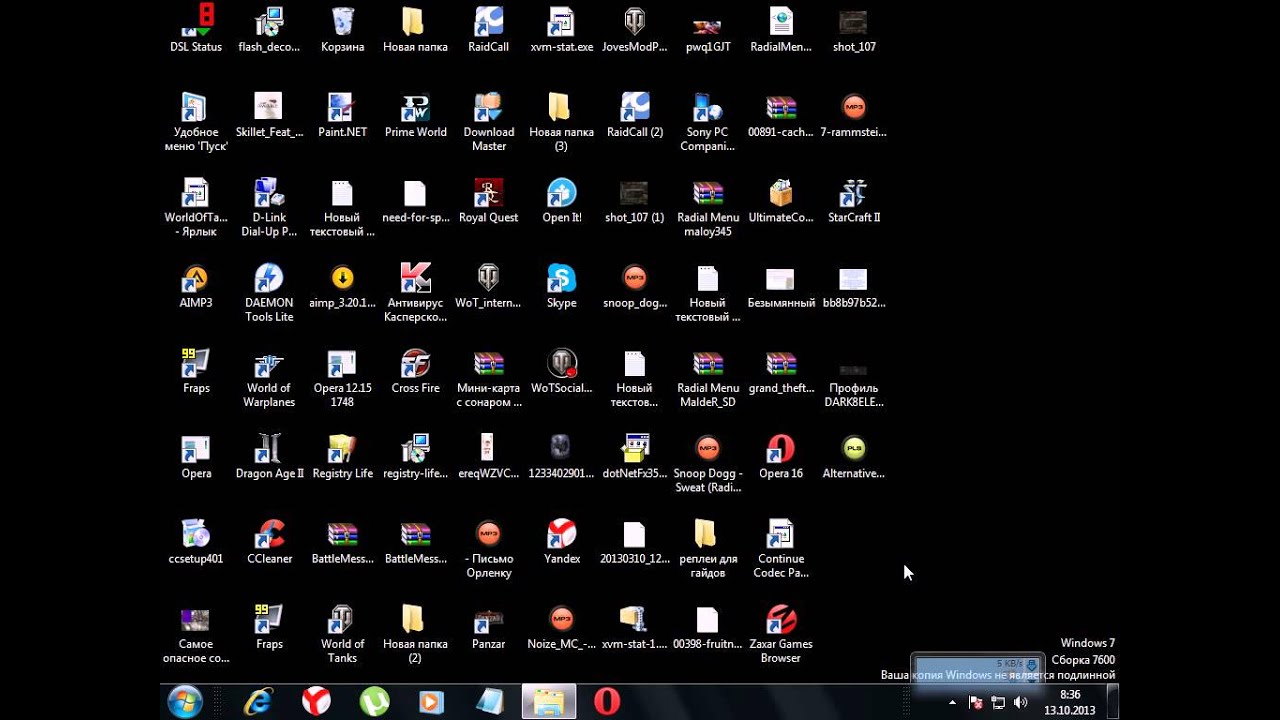Launch the AIMP3 desktop shortcut

coord(196,286)
